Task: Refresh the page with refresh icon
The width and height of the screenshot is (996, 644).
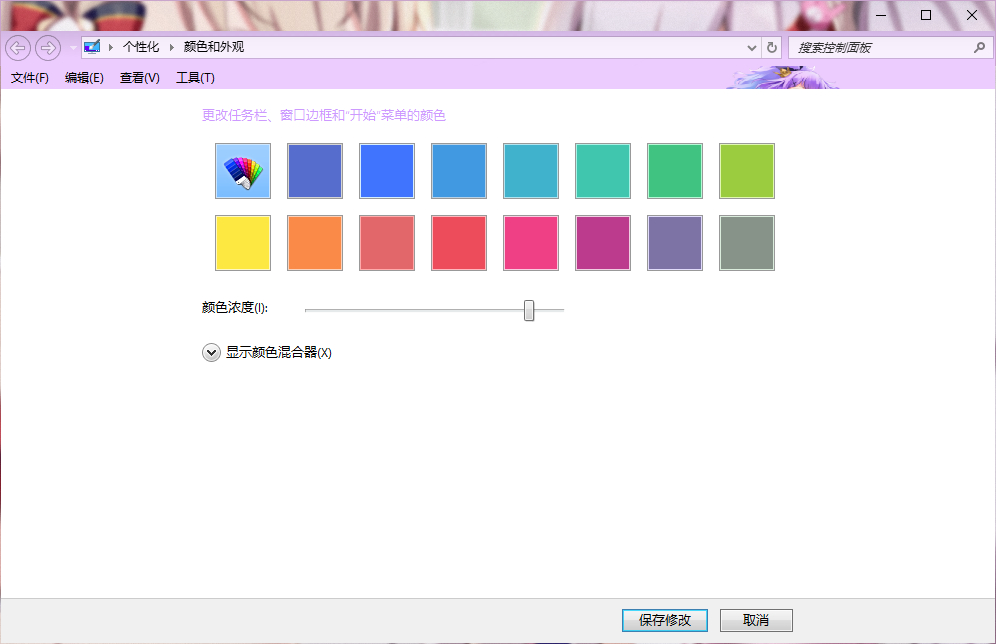Action: pyautogui.click(x=772, y=48)
